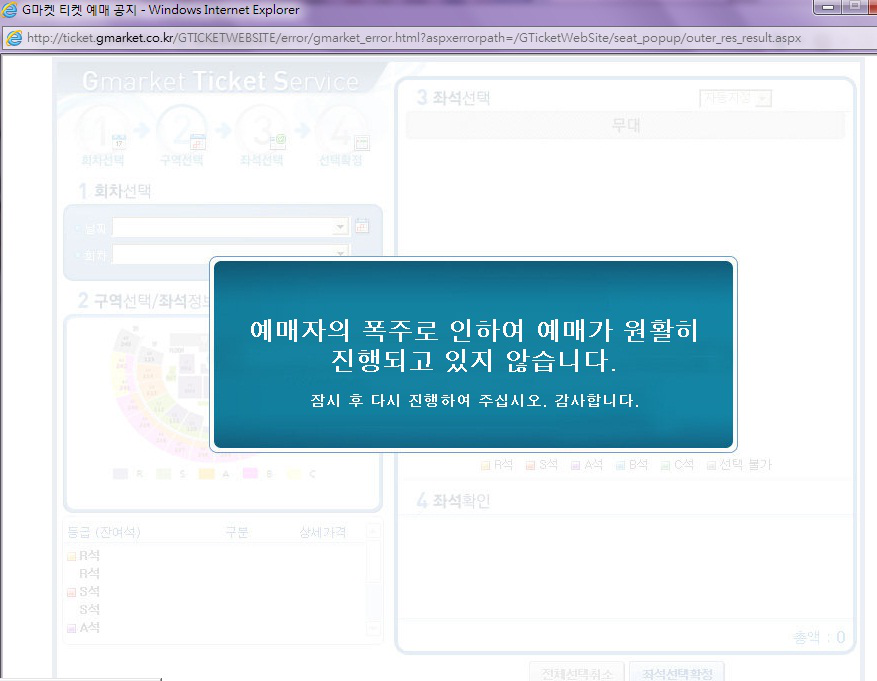The height and width of the screenshot is (681, 877).
Task: Expand the 날짜 date dropdown
Action: point(341,227)
